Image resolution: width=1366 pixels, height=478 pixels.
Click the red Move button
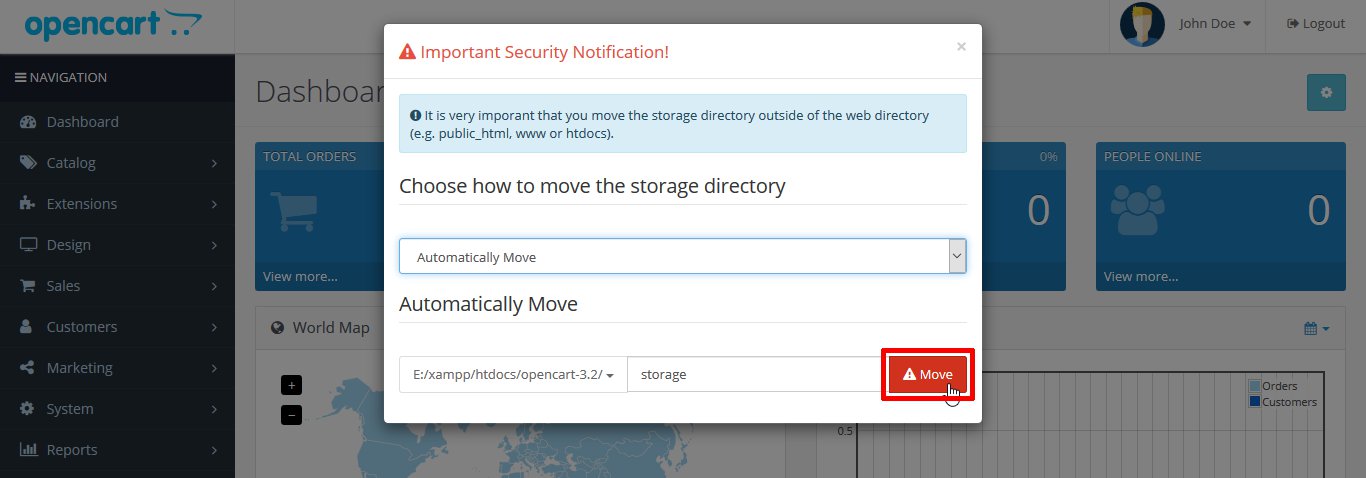(927, 374)
